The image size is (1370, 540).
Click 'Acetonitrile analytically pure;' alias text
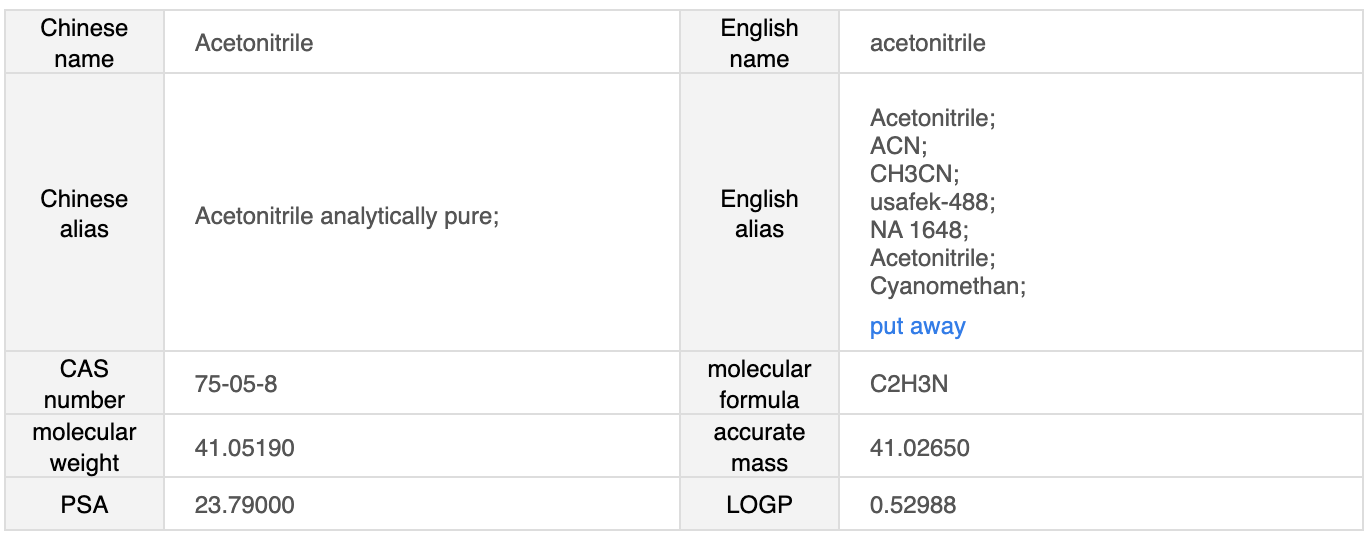pyautogui.click(x=347, y=216)
